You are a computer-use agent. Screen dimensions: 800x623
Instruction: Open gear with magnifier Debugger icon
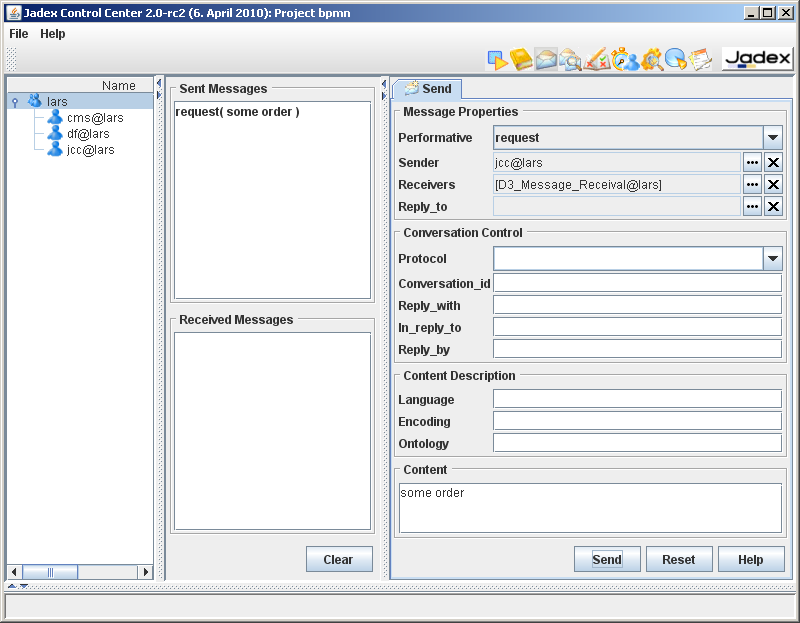click(x=652, y=60)
